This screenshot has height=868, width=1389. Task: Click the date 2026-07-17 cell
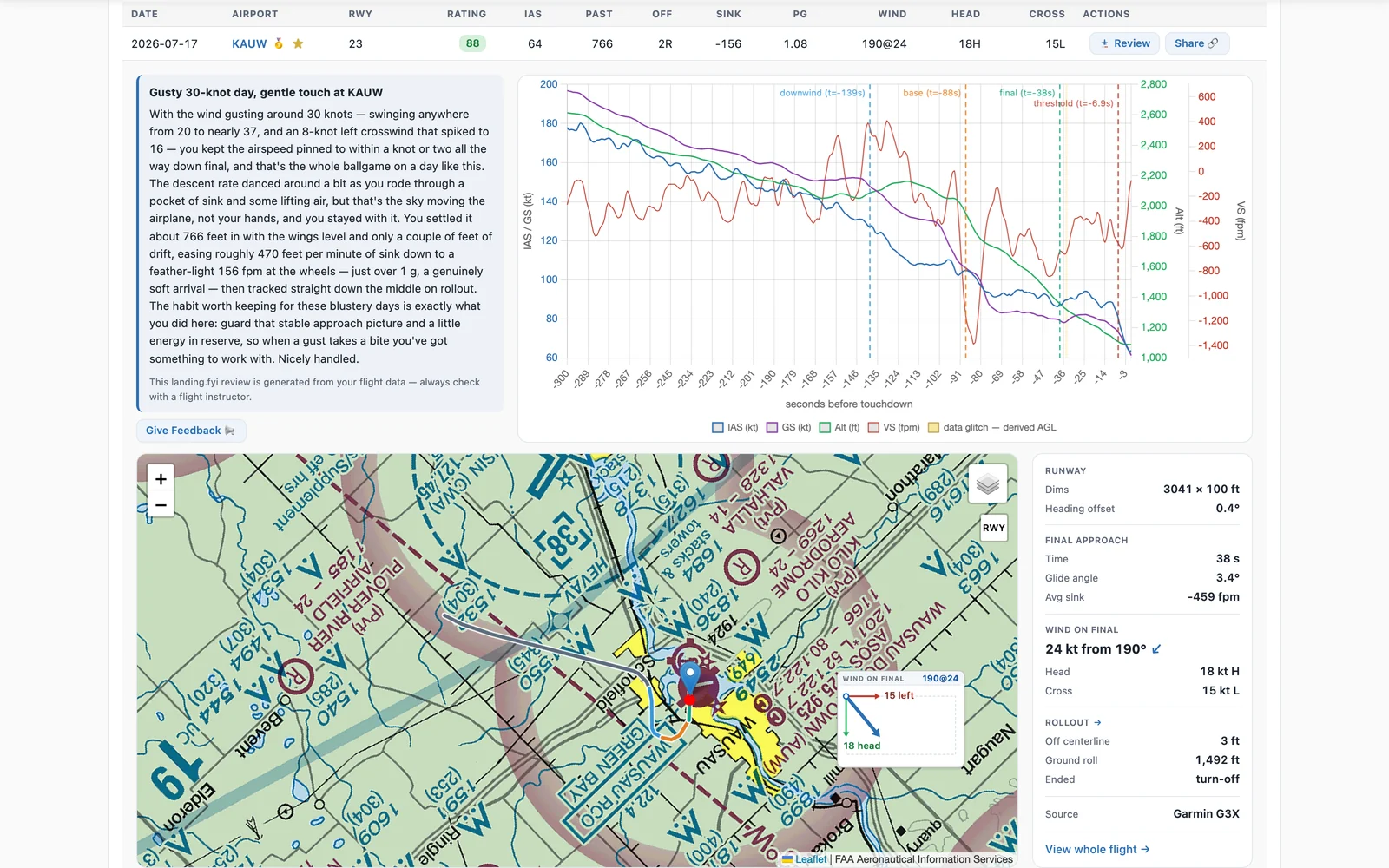point(164,43)
